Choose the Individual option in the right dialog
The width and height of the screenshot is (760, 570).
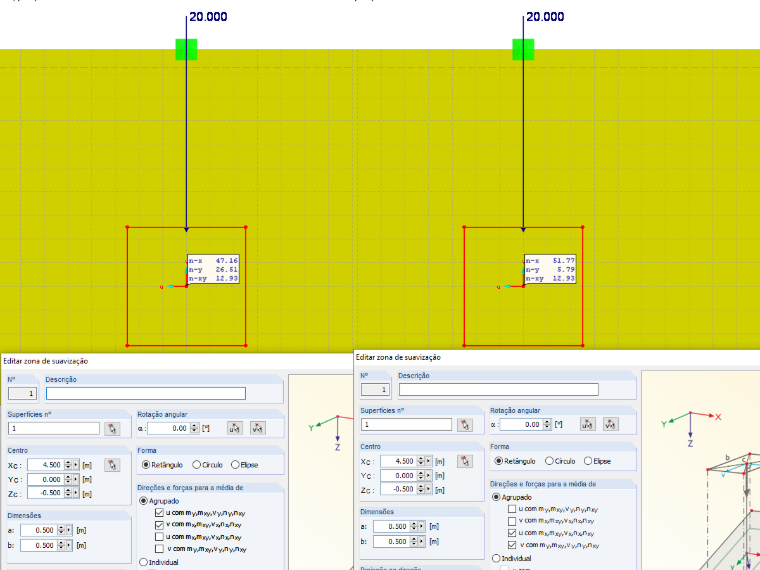[x=496, y=558]
